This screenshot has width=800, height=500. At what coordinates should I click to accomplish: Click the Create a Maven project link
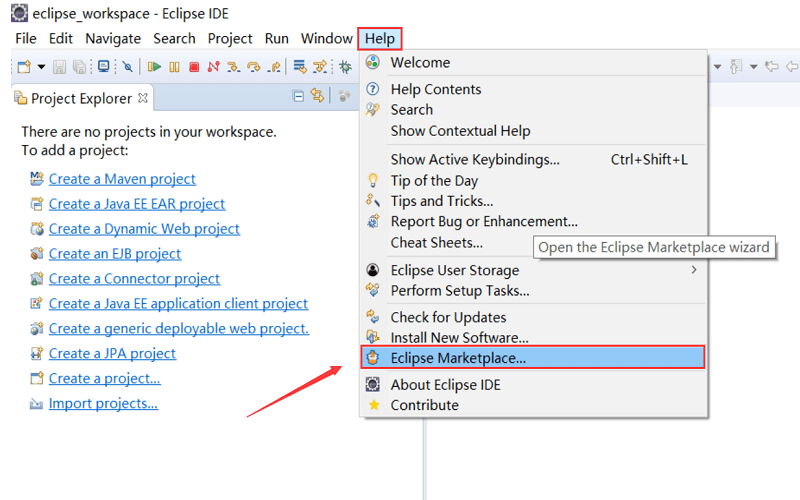(x=122, y=179)
